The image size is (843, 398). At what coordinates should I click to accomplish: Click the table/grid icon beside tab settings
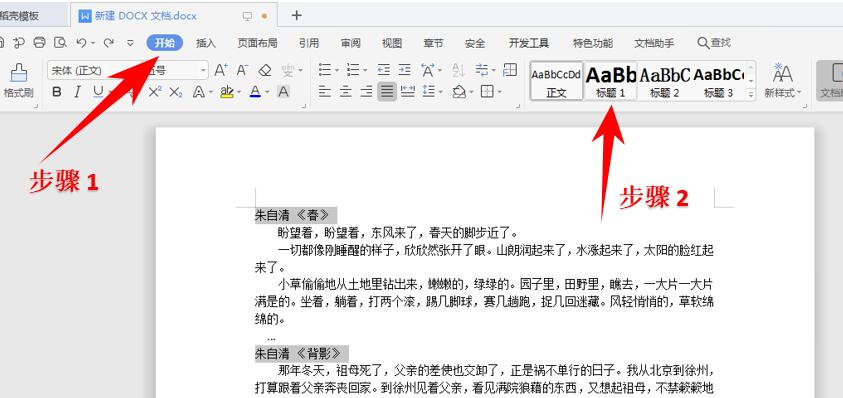510,70
